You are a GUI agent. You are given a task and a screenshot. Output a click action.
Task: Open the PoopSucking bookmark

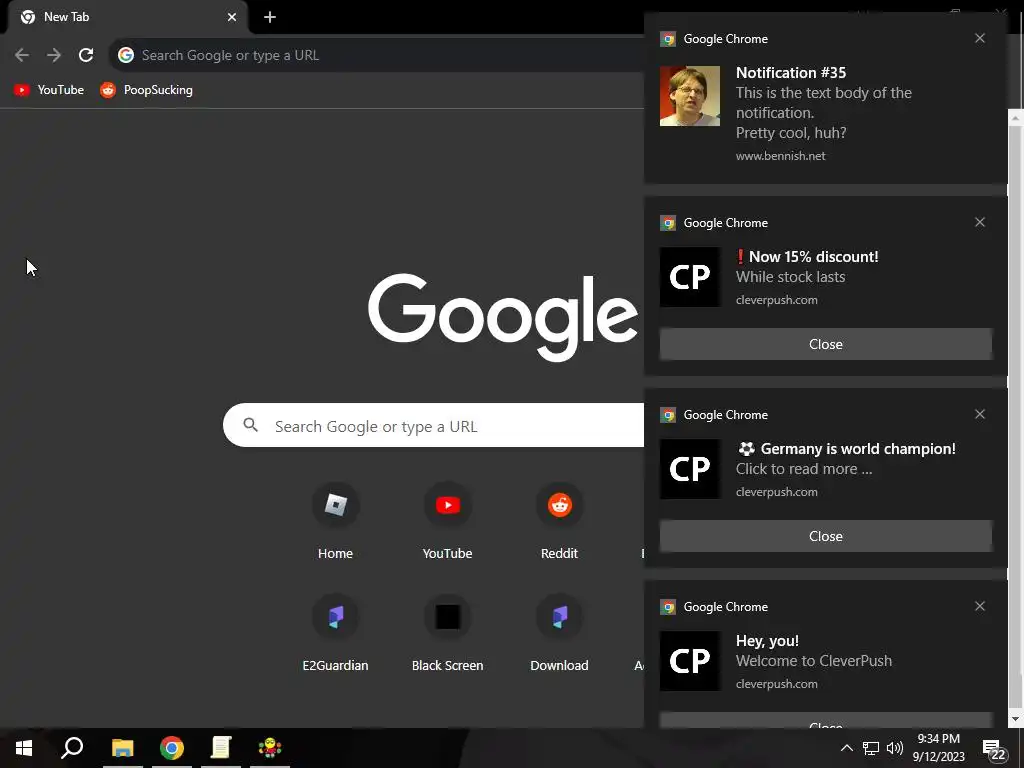pyautogui.click(x=146, y=90)
